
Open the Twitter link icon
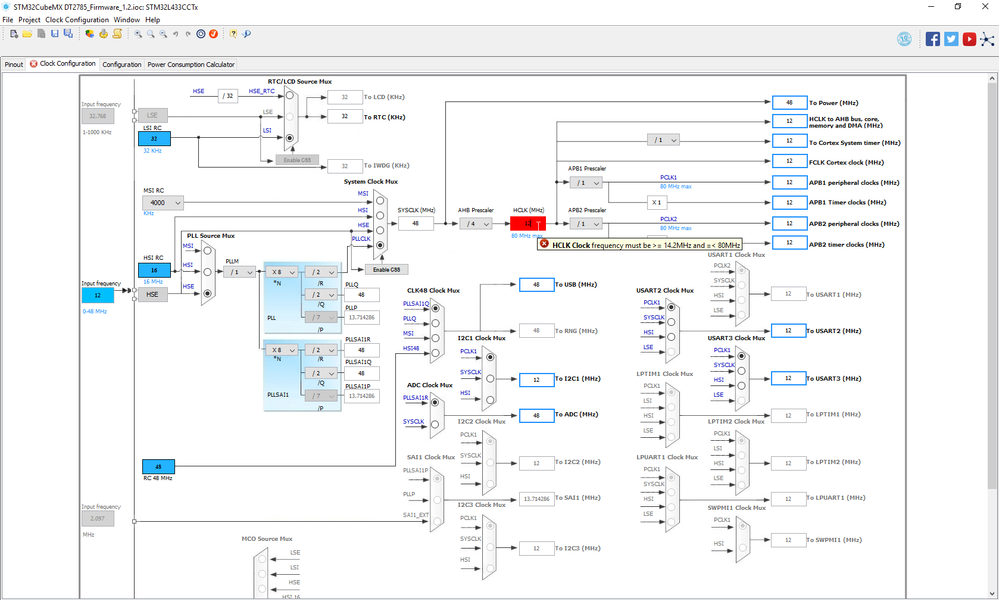[x=951, y=39]
